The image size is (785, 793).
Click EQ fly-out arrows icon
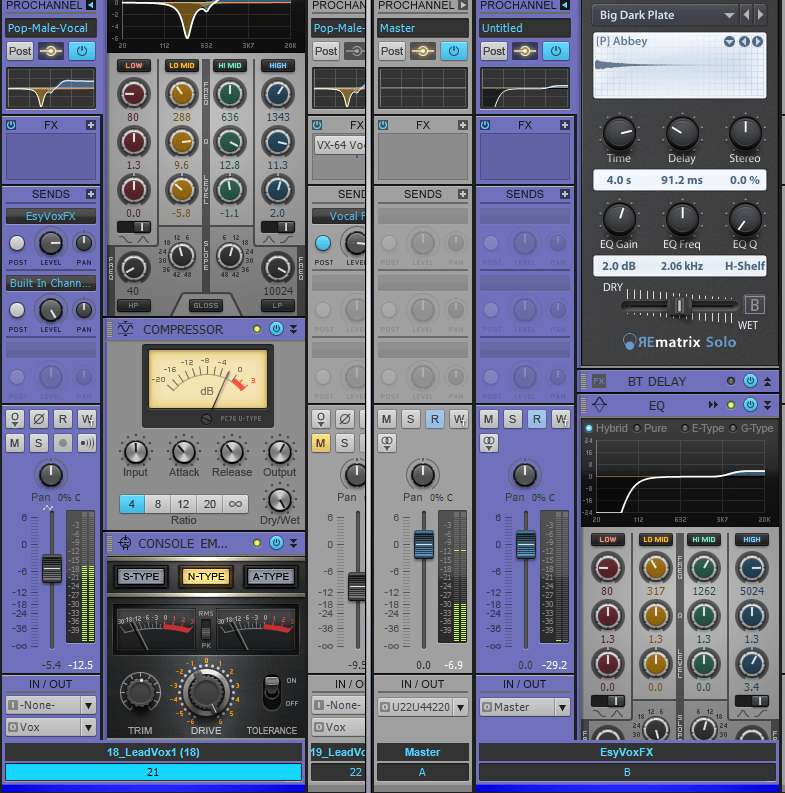(713, 405)
